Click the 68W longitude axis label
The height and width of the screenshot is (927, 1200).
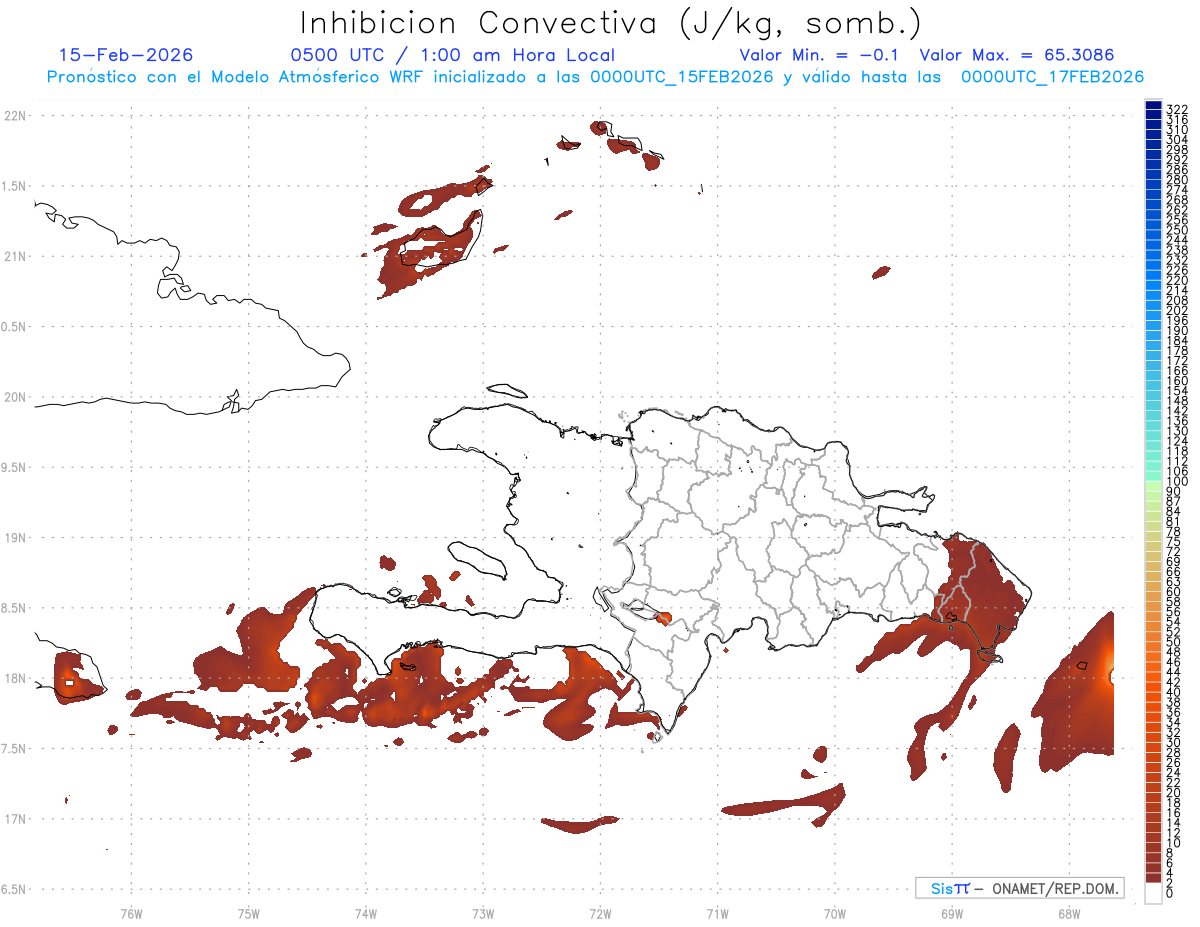click(1068, 914)
